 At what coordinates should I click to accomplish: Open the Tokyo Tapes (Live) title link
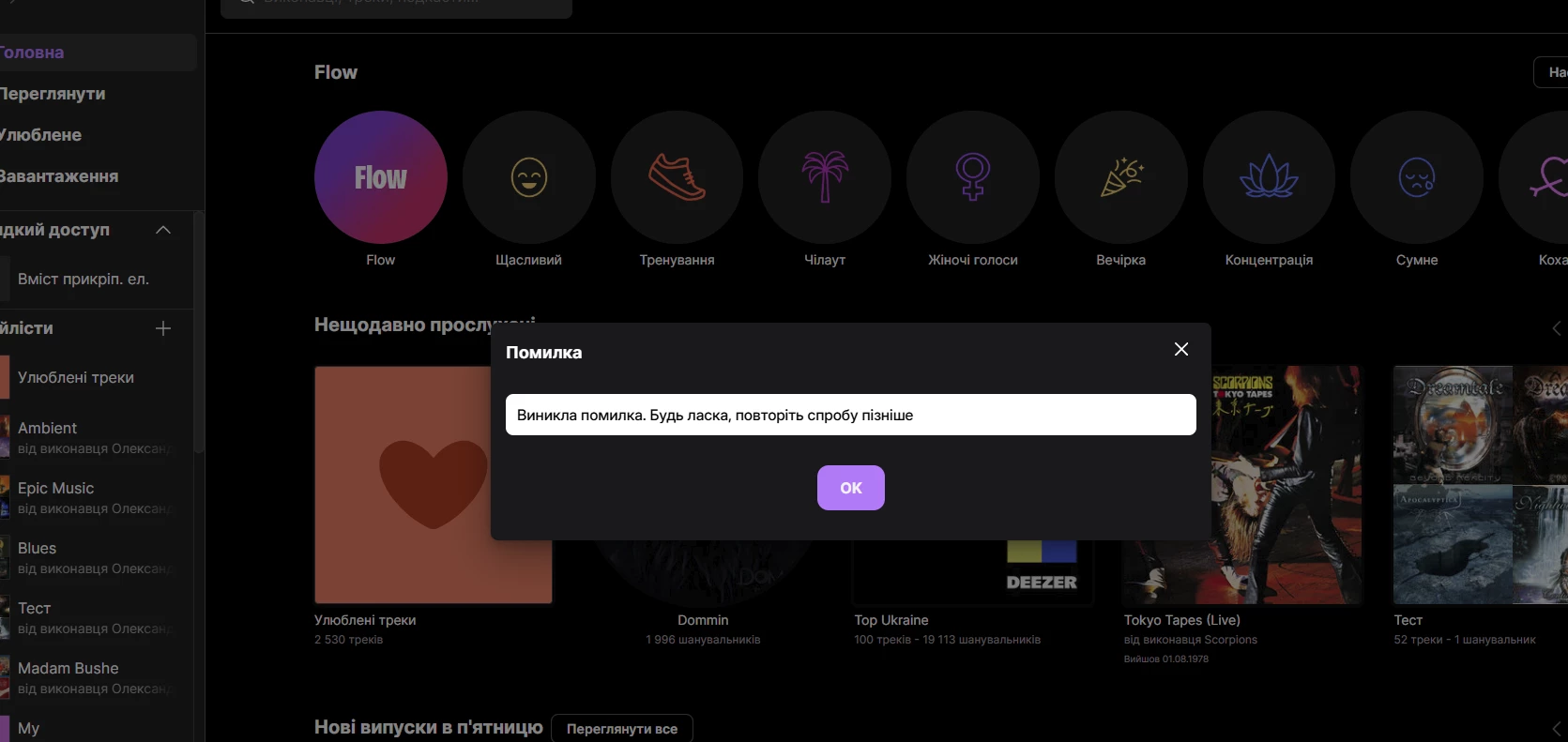click(1182, 620)
